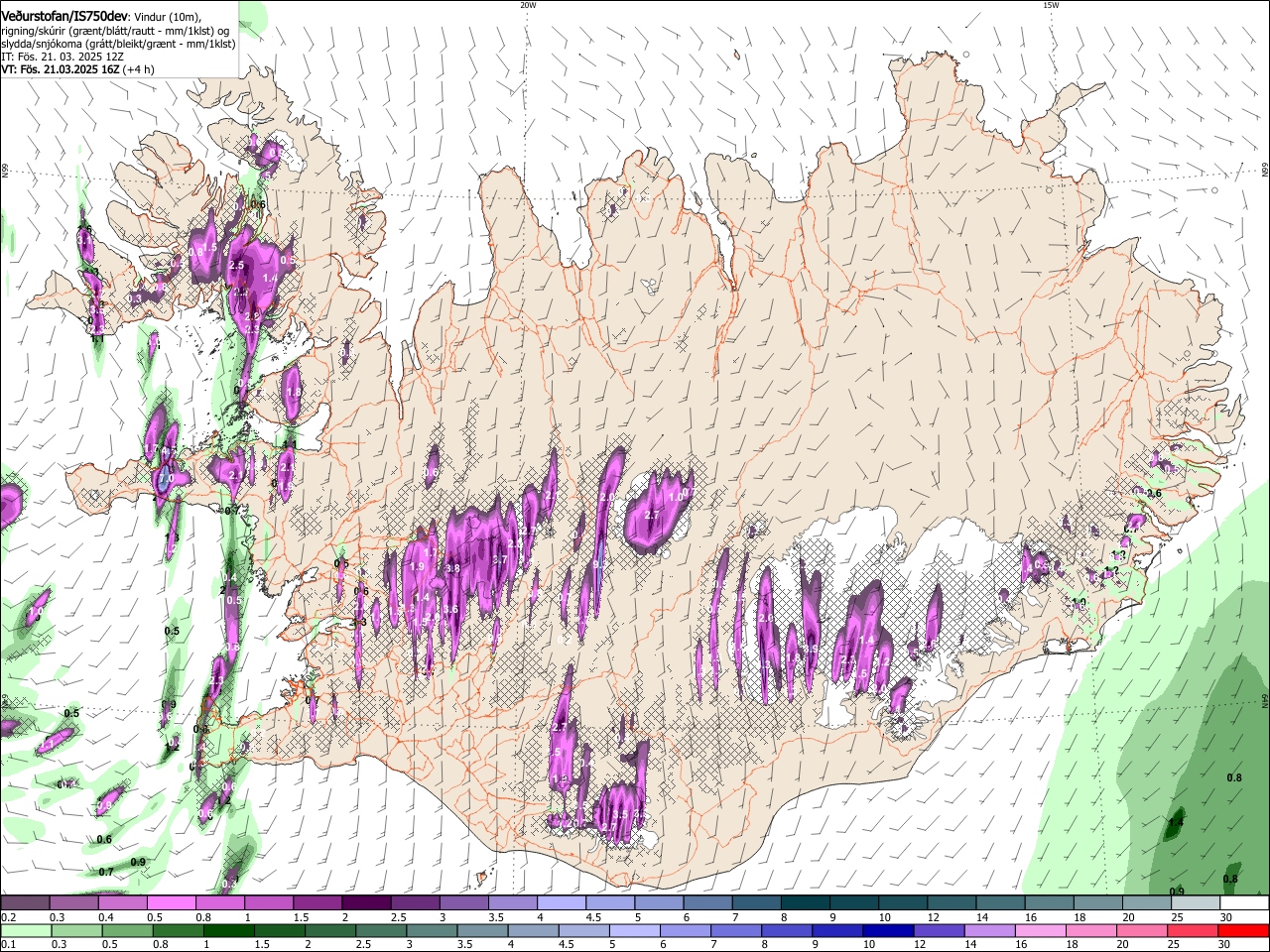This screenshot has width=1270, height=952.
Task: Select the 1.7 snowfall value on the map
Action: [431, 552]
